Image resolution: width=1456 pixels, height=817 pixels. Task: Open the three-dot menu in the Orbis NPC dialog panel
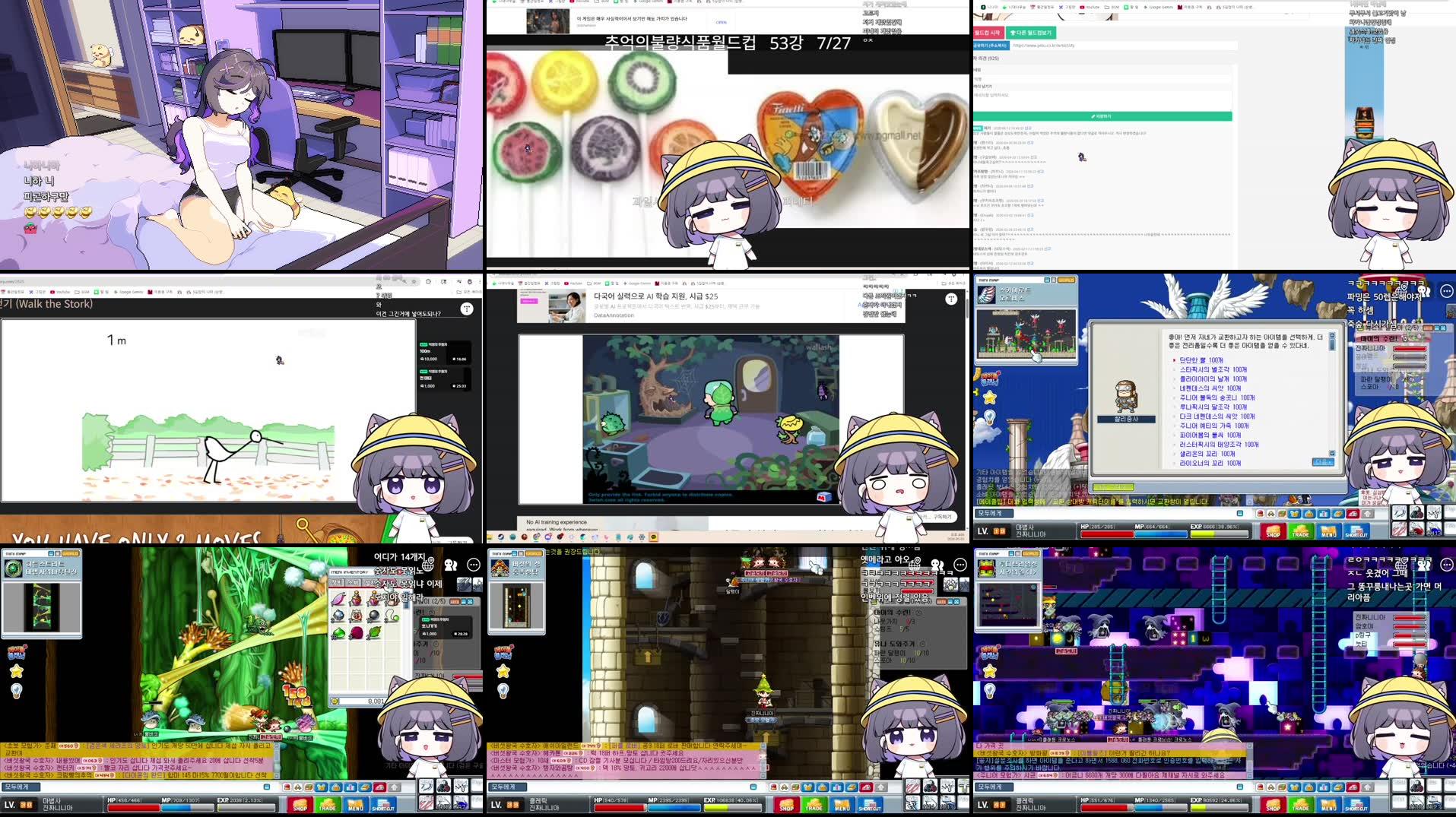(1446, 291)
